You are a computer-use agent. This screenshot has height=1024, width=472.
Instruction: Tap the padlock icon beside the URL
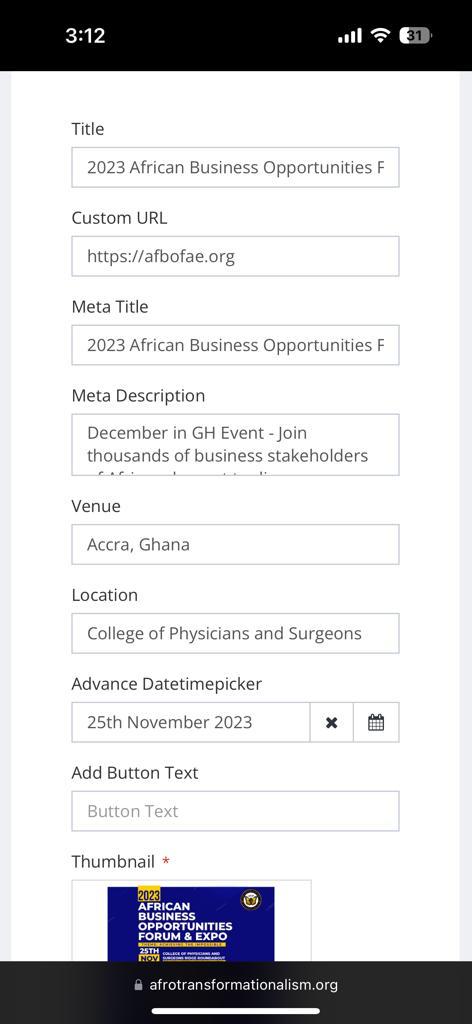138,985
